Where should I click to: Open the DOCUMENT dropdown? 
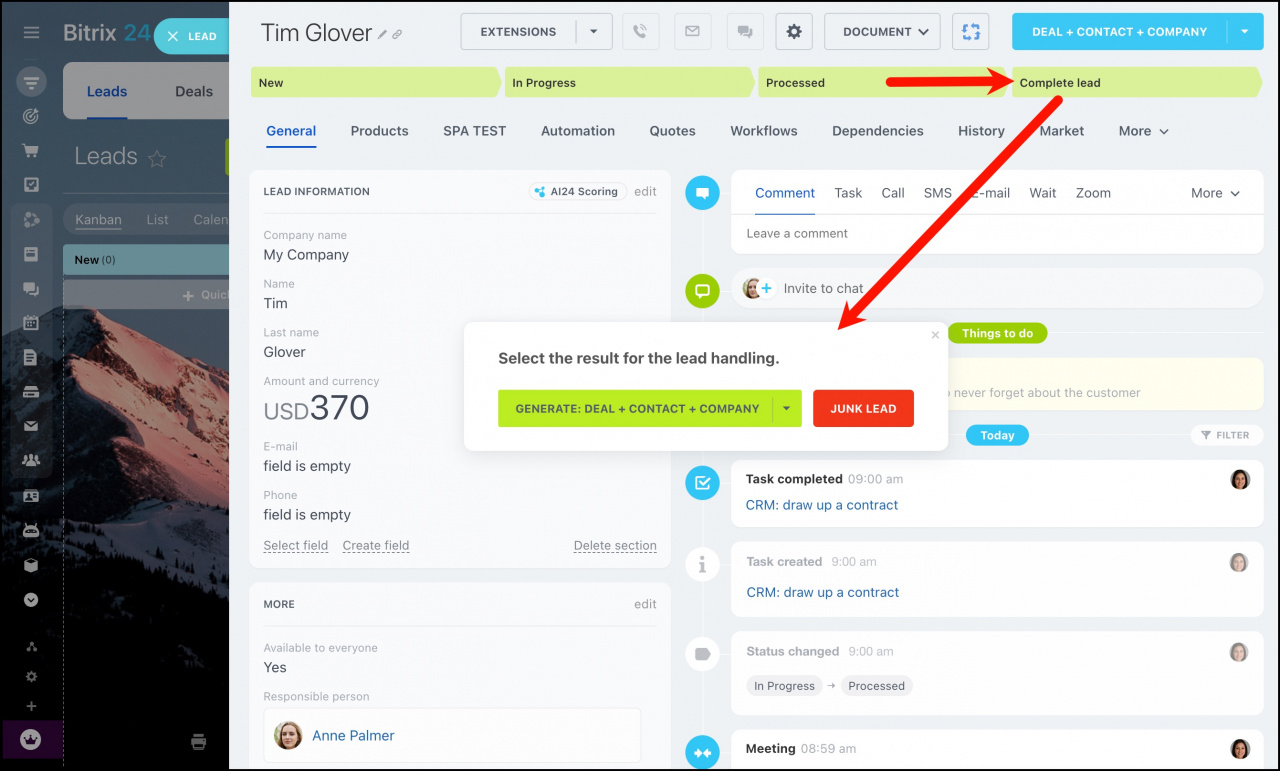(882, 32)
